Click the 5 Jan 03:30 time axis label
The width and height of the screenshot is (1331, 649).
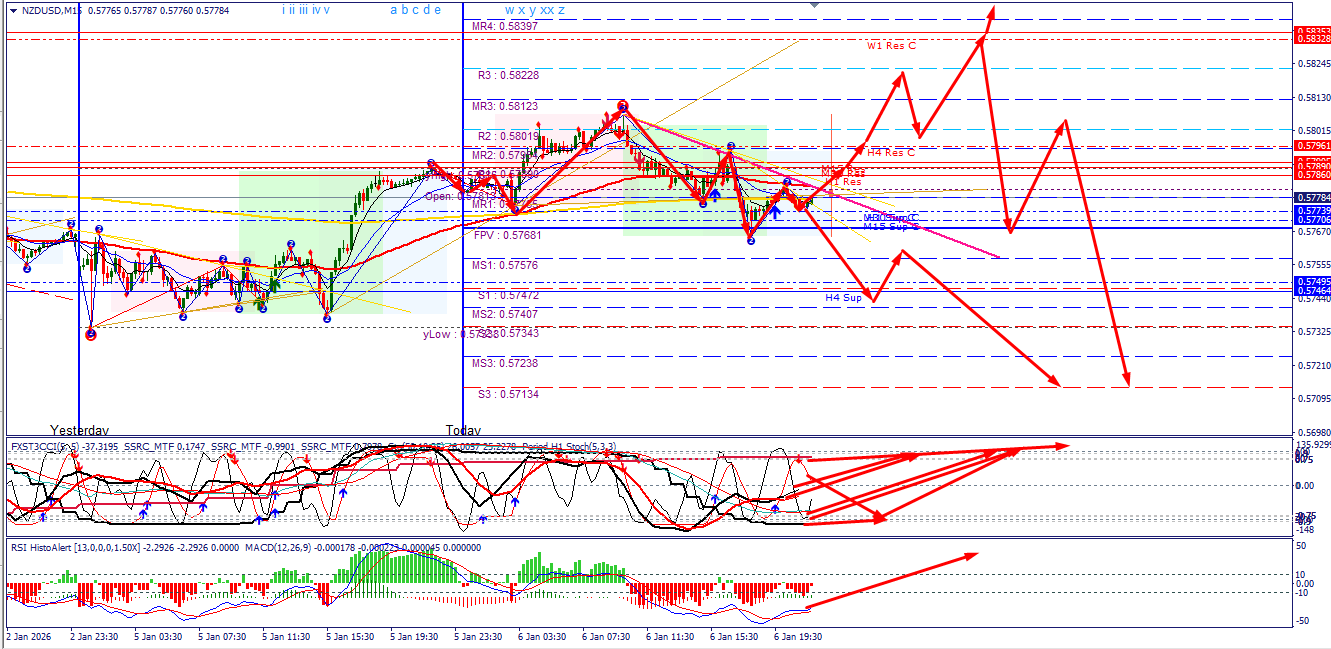pyautogui.click(x=158, y=635)
